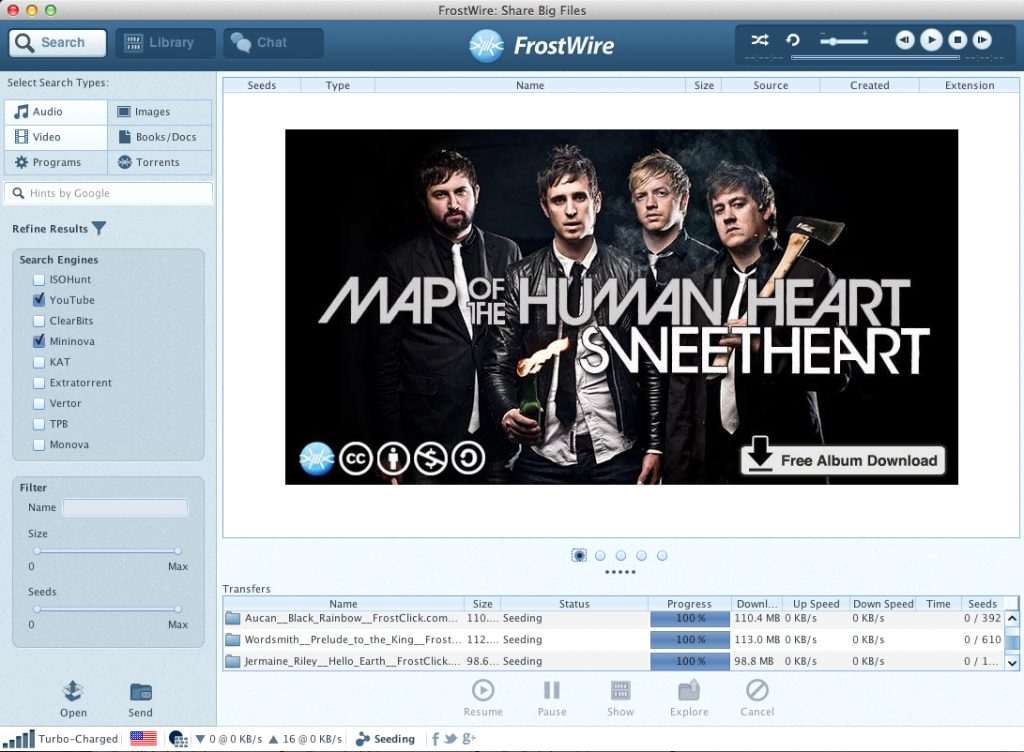This screenshot has height=752, width=1024.
Task: Click the Map of the Human Heart banner
Action: (622, 307)
